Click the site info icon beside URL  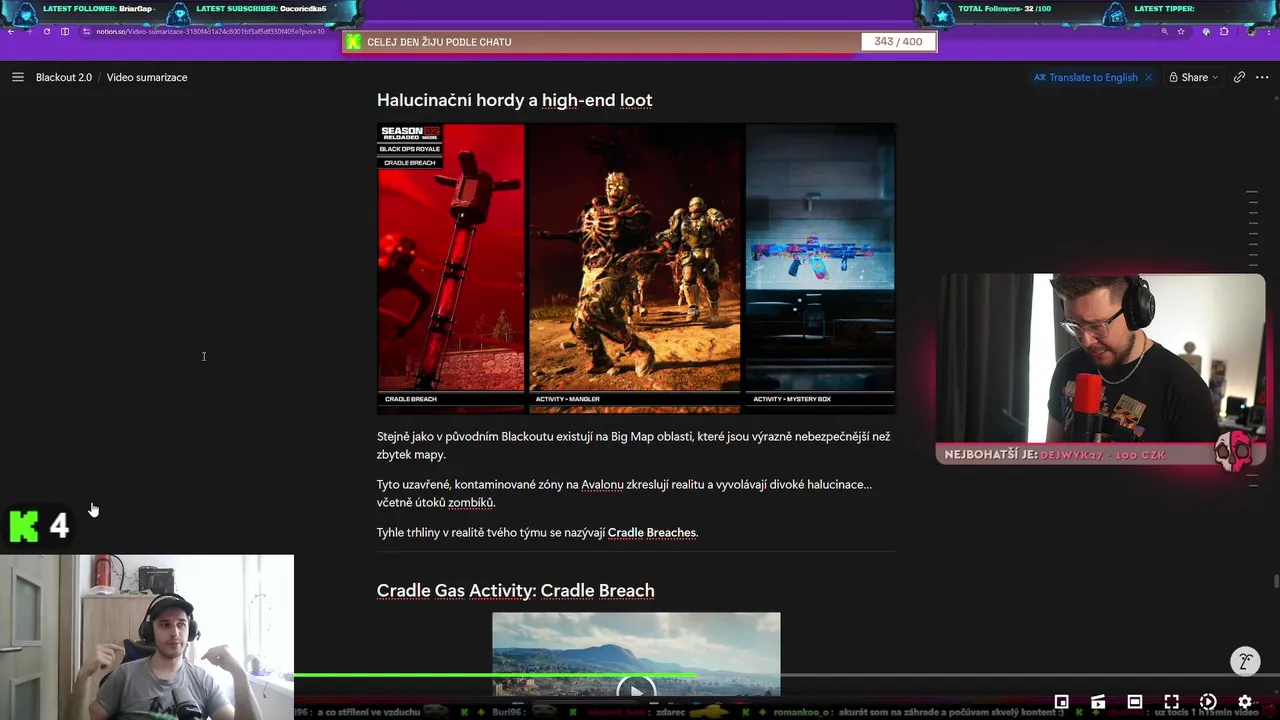pos(87,32)
